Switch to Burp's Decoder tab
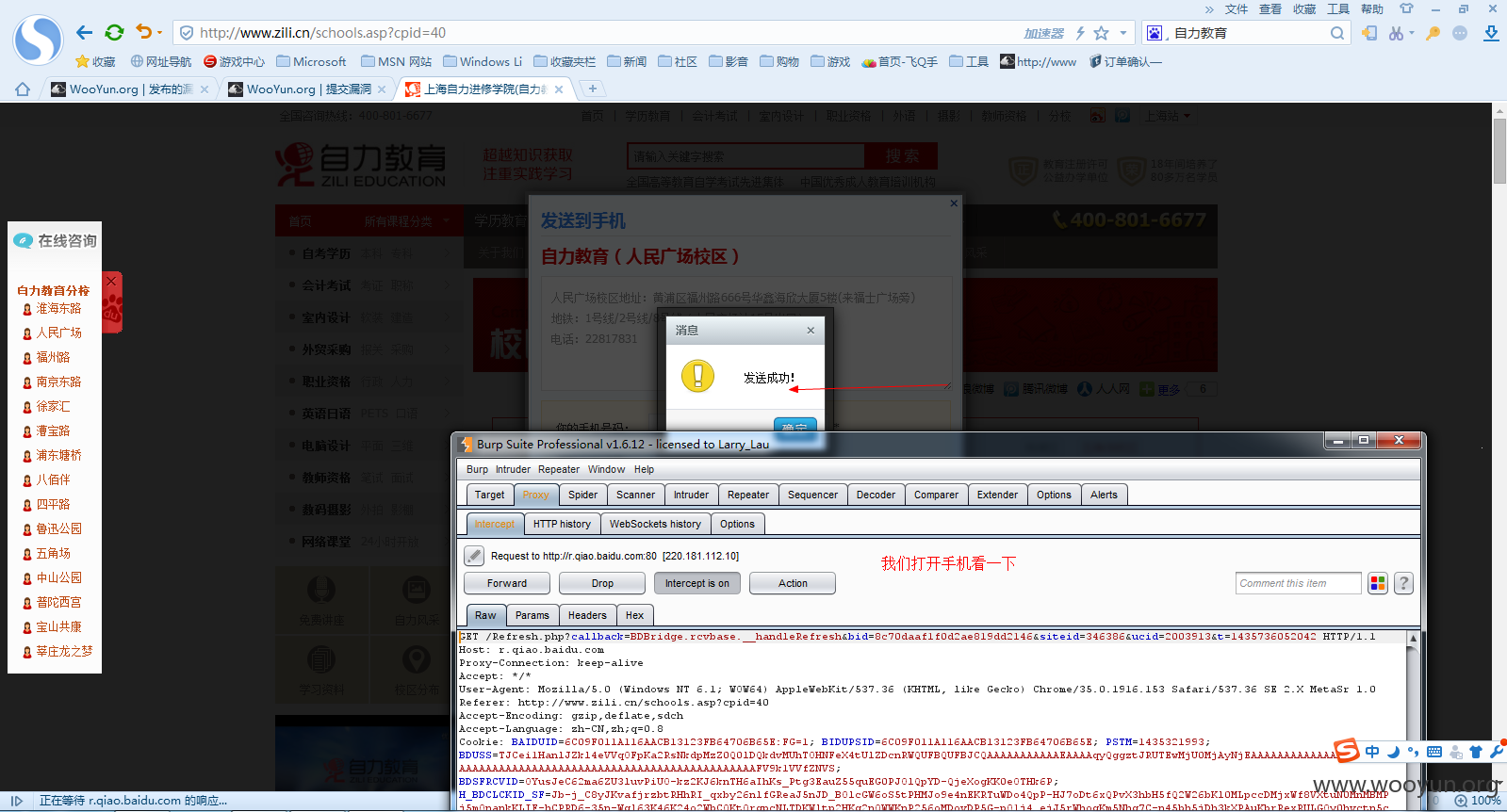The image size is (1507, 812). [x=876, y=495]
